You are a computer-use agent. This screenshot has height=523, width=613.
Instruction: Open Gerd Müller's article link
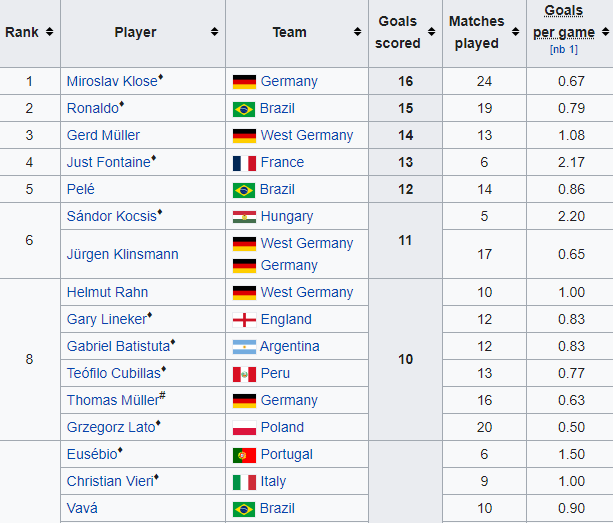(103, 135)
